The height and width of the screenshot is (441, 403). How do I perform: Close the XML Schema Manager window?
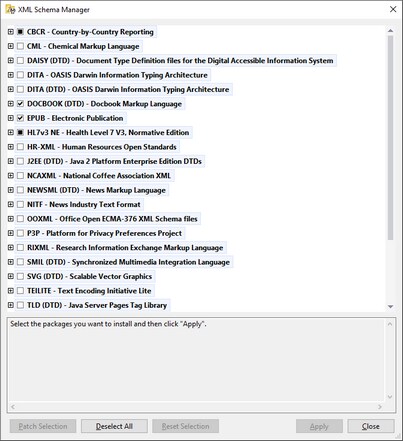393,9
